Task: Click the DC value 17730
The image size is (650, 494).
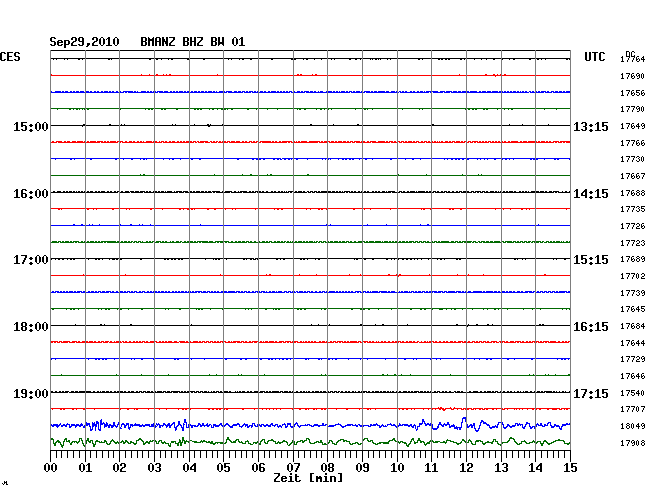Action: point(633,159)
